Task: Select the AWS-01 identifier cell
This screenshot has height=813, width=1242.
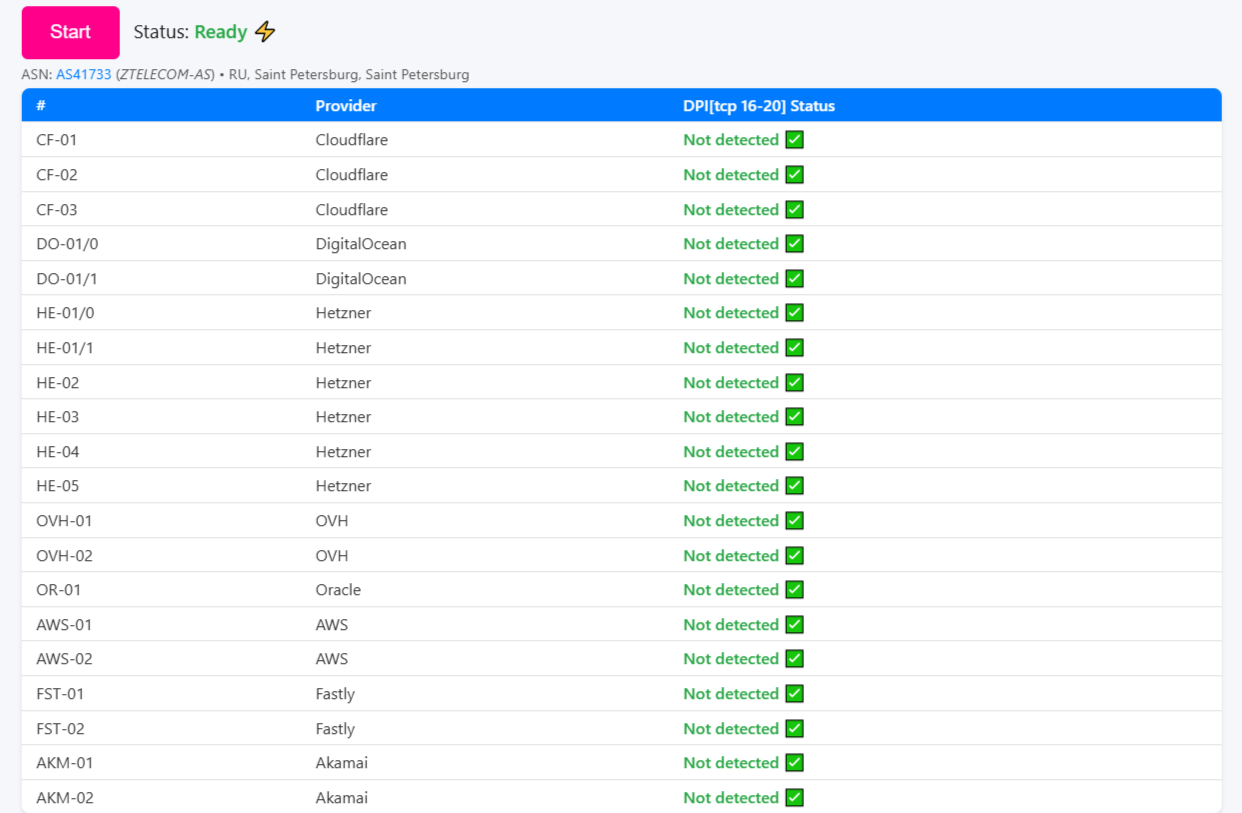Action: click(x=64, y=624)
